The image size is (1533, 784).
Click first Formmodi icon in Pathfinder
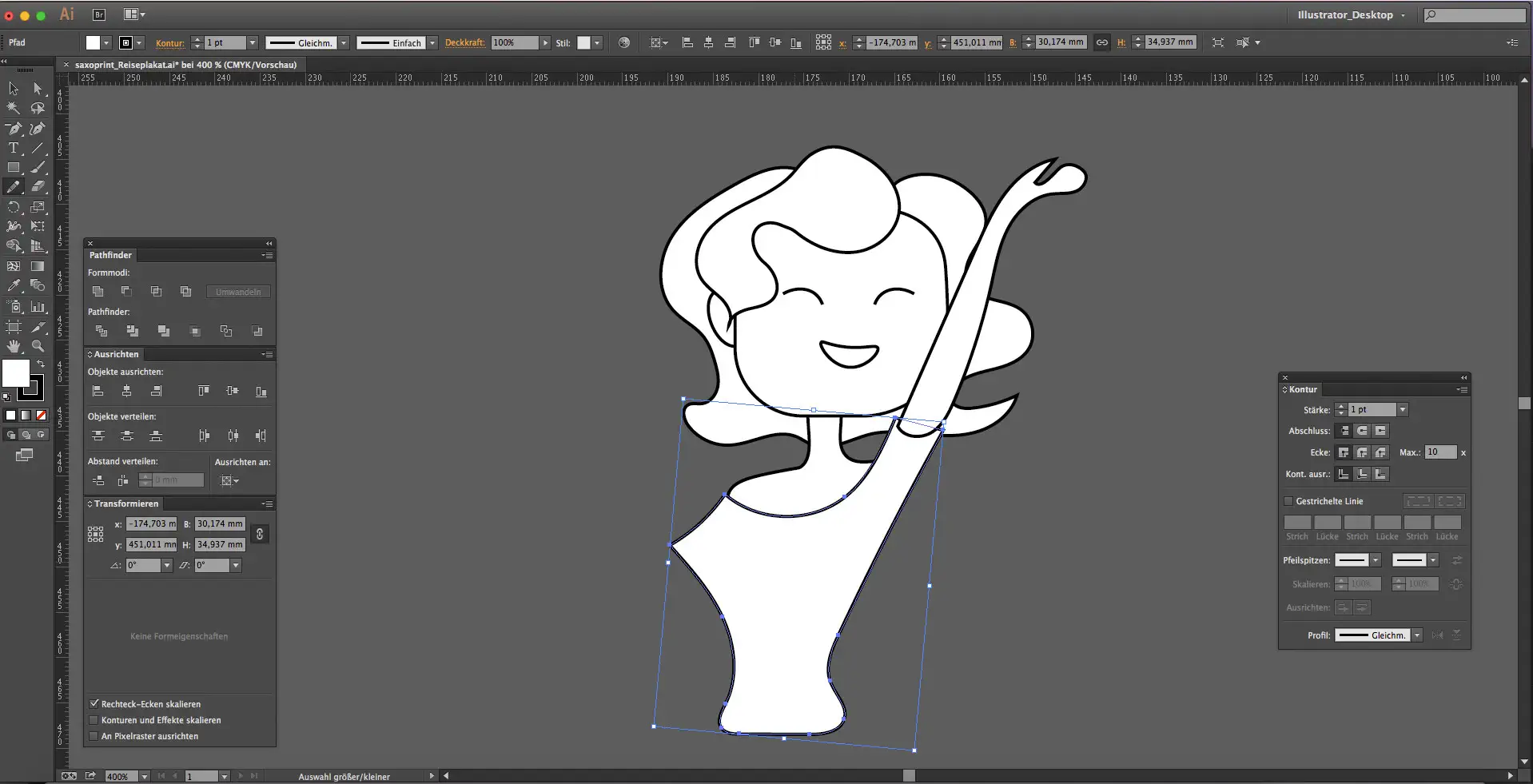click(98, 292)
